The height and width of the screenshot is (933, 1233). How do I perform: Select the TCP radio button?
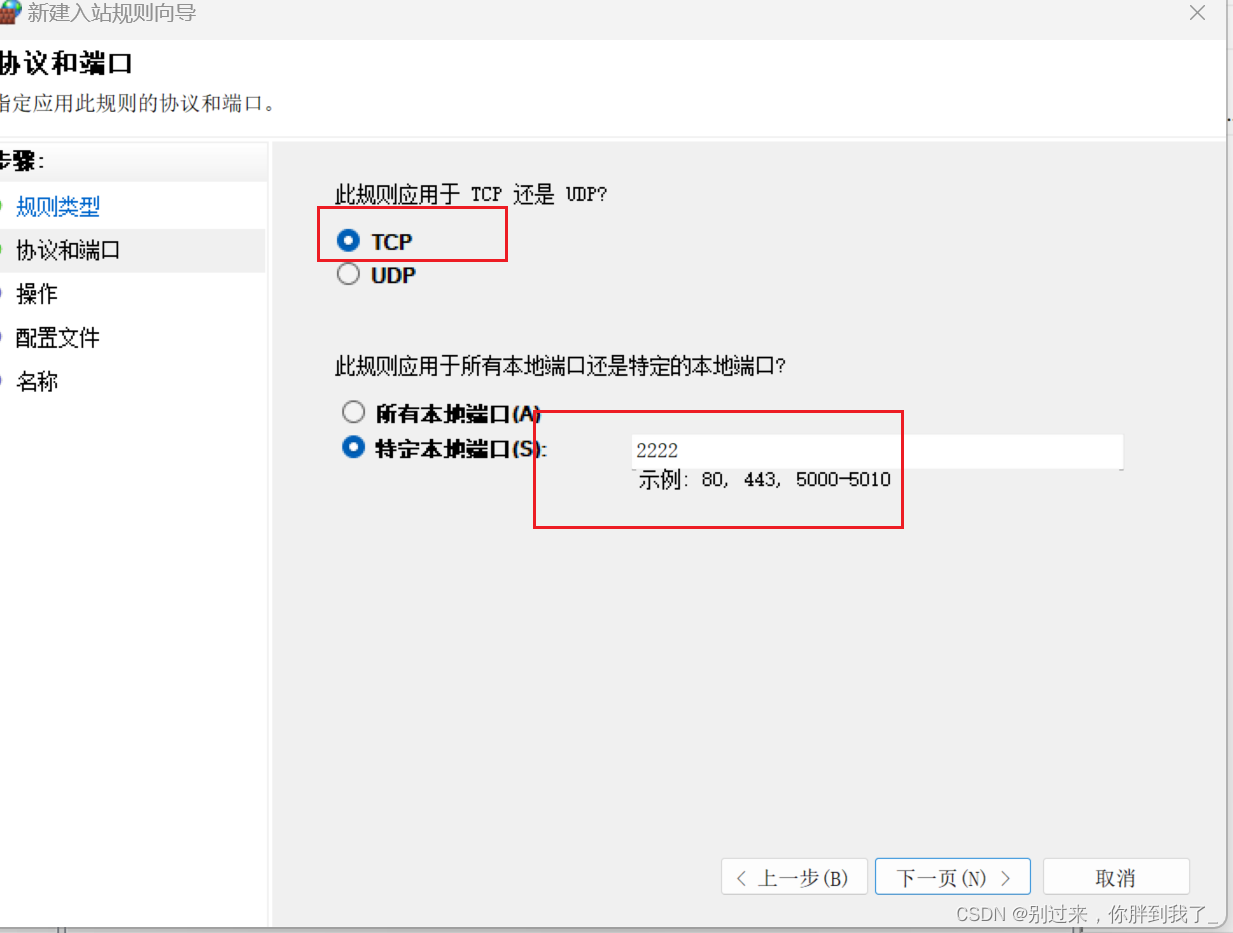pos(347,240)
